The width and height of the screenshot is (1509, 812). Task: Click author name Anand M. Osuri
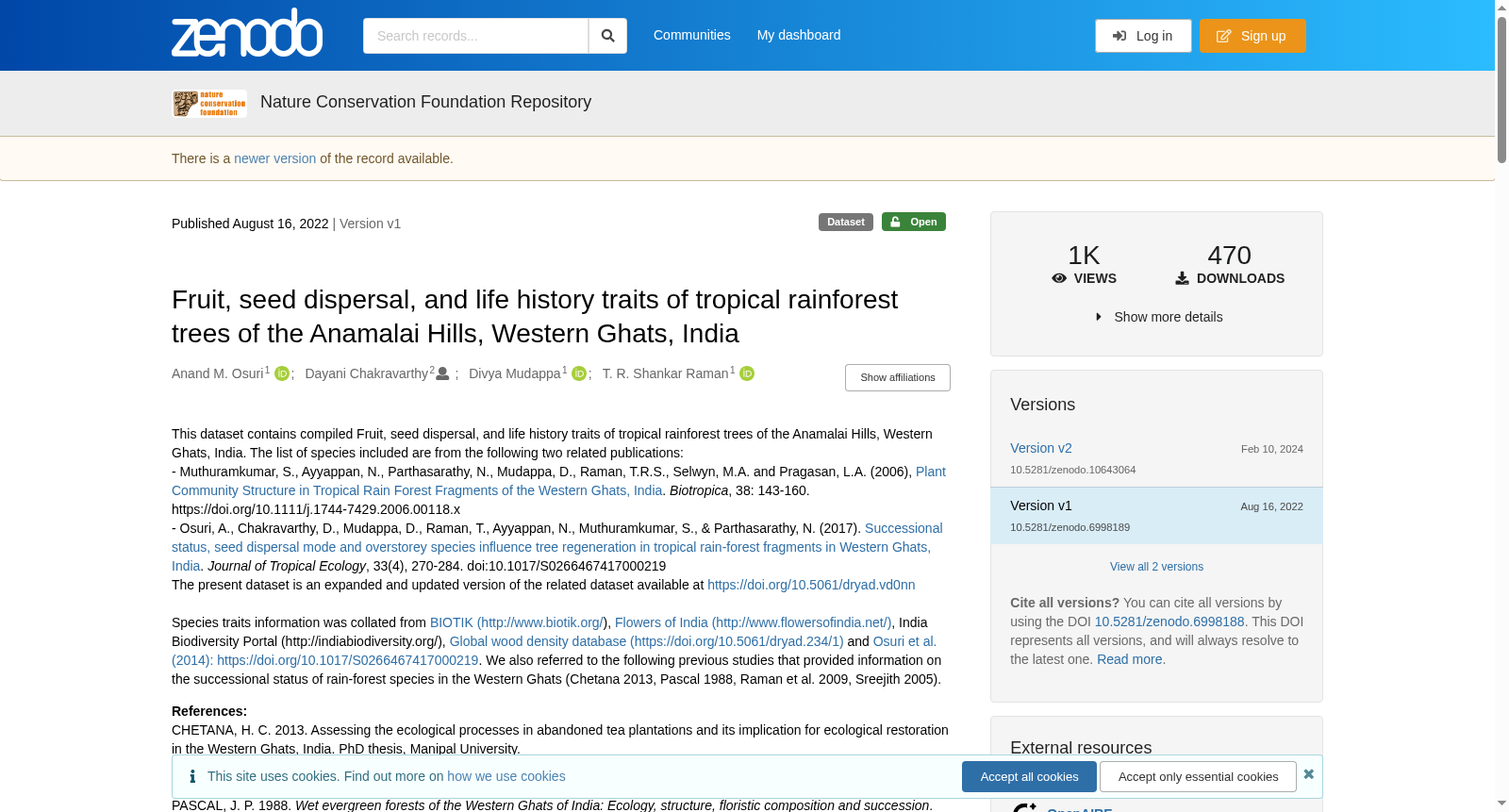click(218, 373)
